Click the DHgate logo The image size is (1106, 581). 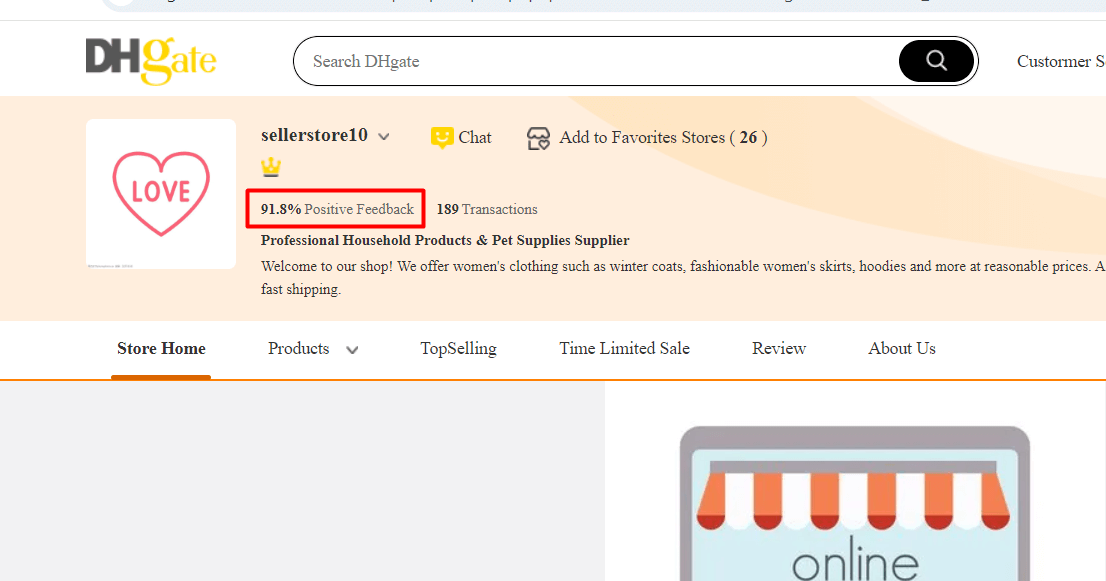click(151, 60)
